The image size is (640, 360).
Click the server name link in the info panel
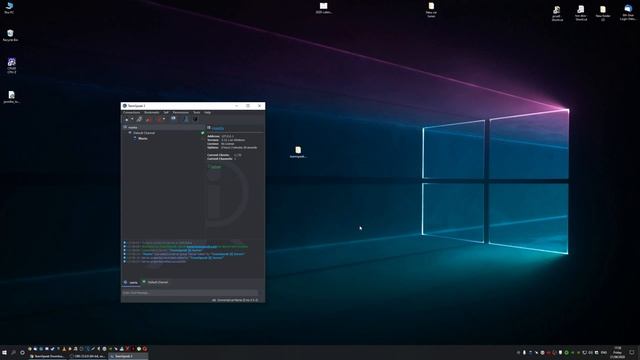click(x=218, y=129)
